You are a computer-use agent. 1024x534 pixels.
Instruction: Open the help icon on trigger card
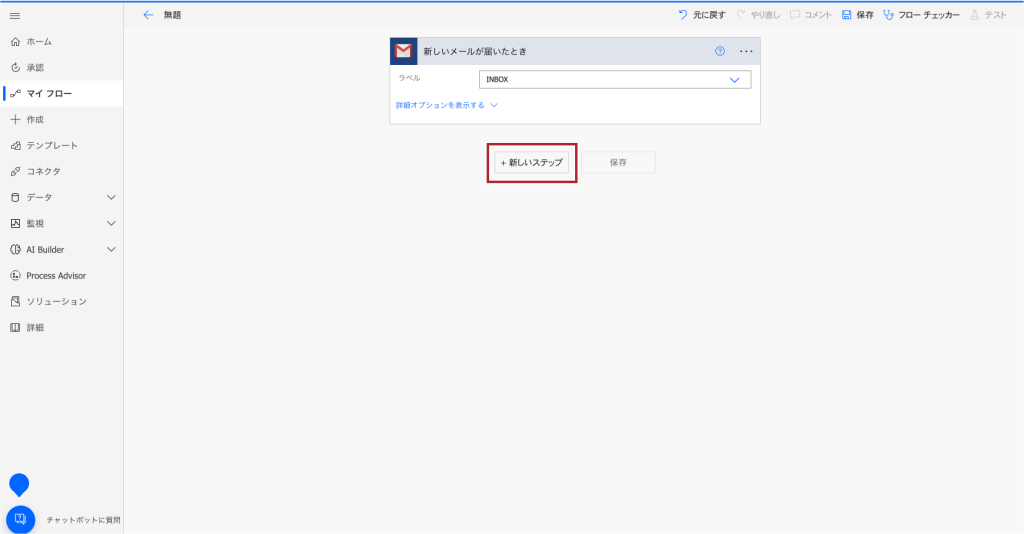(x=720, y=51)
